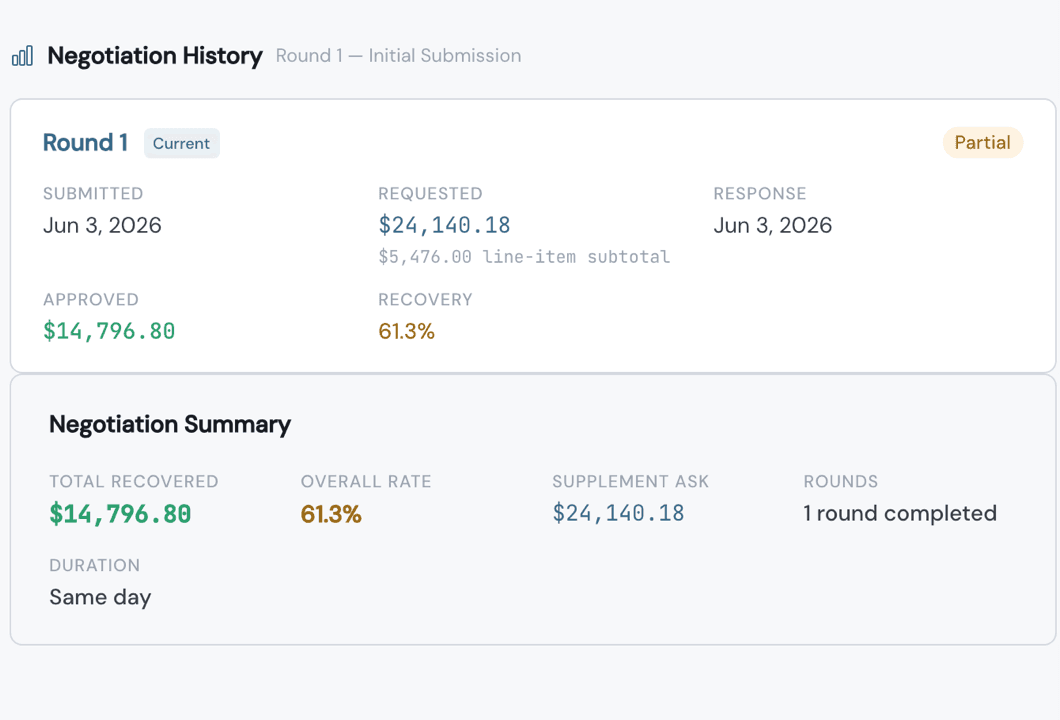Click the OVERALL RATE label

(x=366, y=481)
